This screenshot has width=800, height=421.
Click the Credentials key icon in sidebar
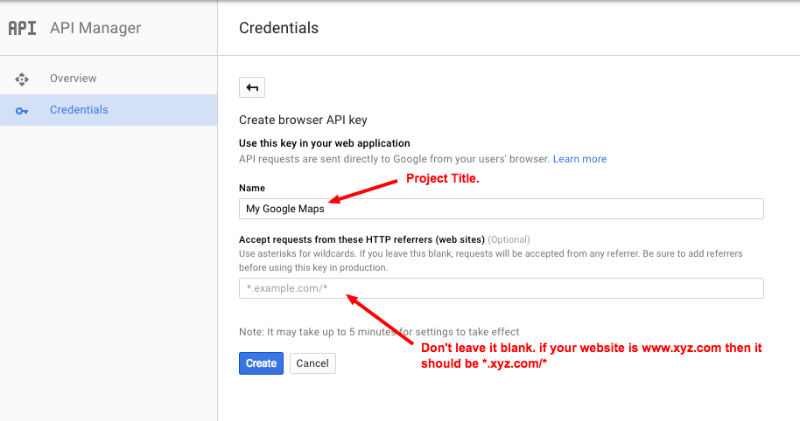[22, 110]
